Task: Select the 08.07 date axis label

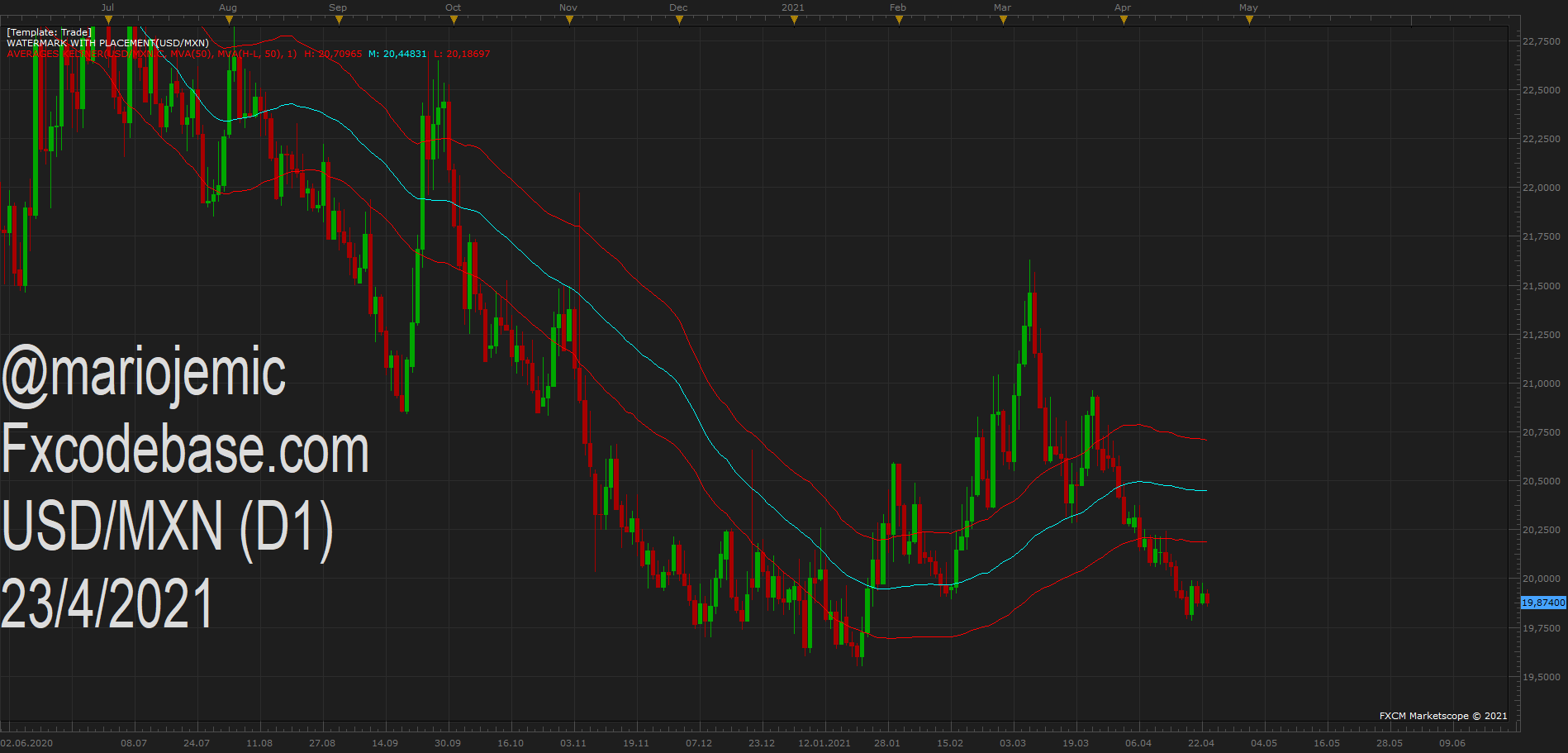Action: pos(134,743)
